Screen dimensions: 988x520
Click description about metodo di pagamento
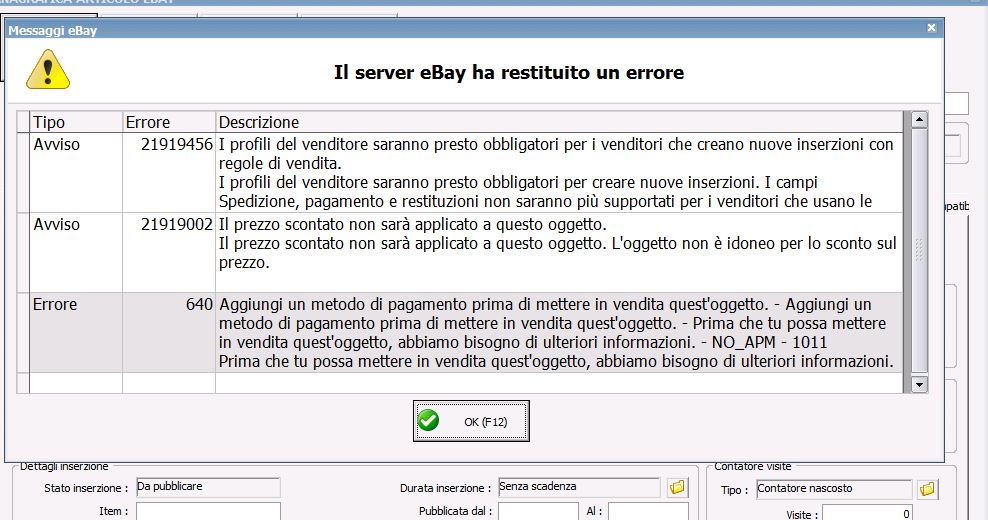(560, 332)
